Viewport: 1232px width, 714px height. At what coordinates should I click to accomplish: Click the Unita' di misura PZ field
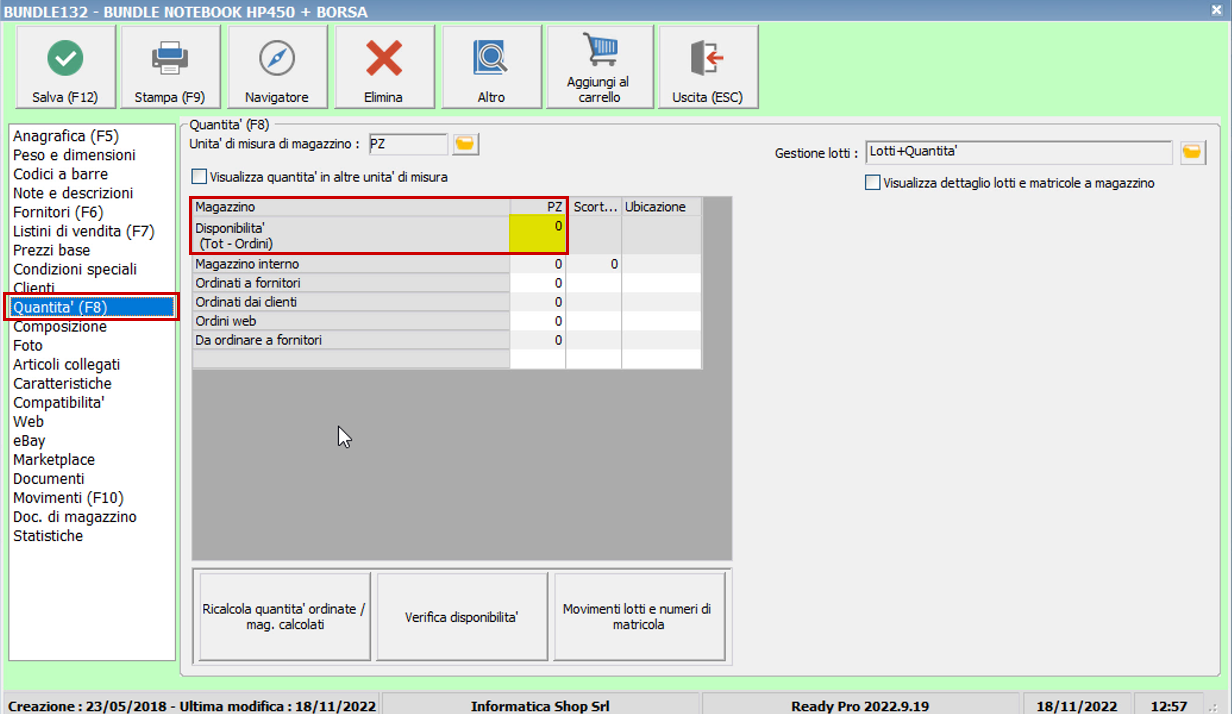coord(408,145)
